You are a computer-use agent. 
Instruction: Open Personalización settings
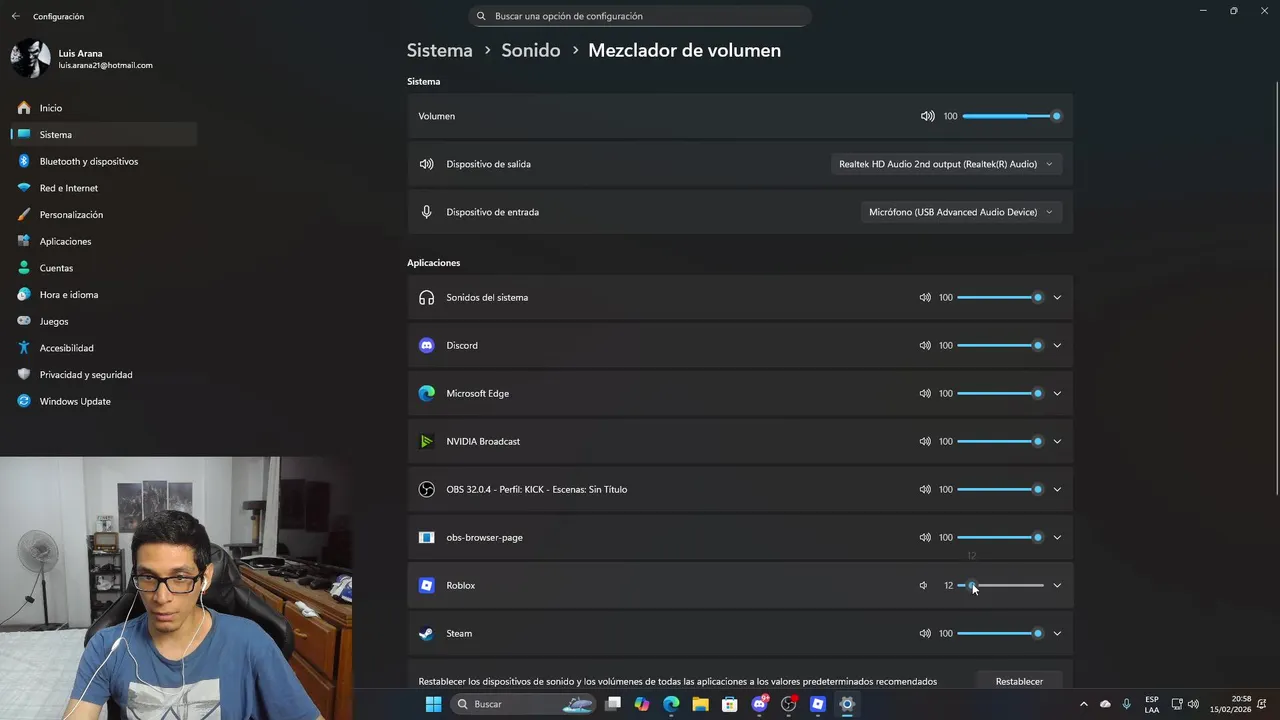coord(103,215)
